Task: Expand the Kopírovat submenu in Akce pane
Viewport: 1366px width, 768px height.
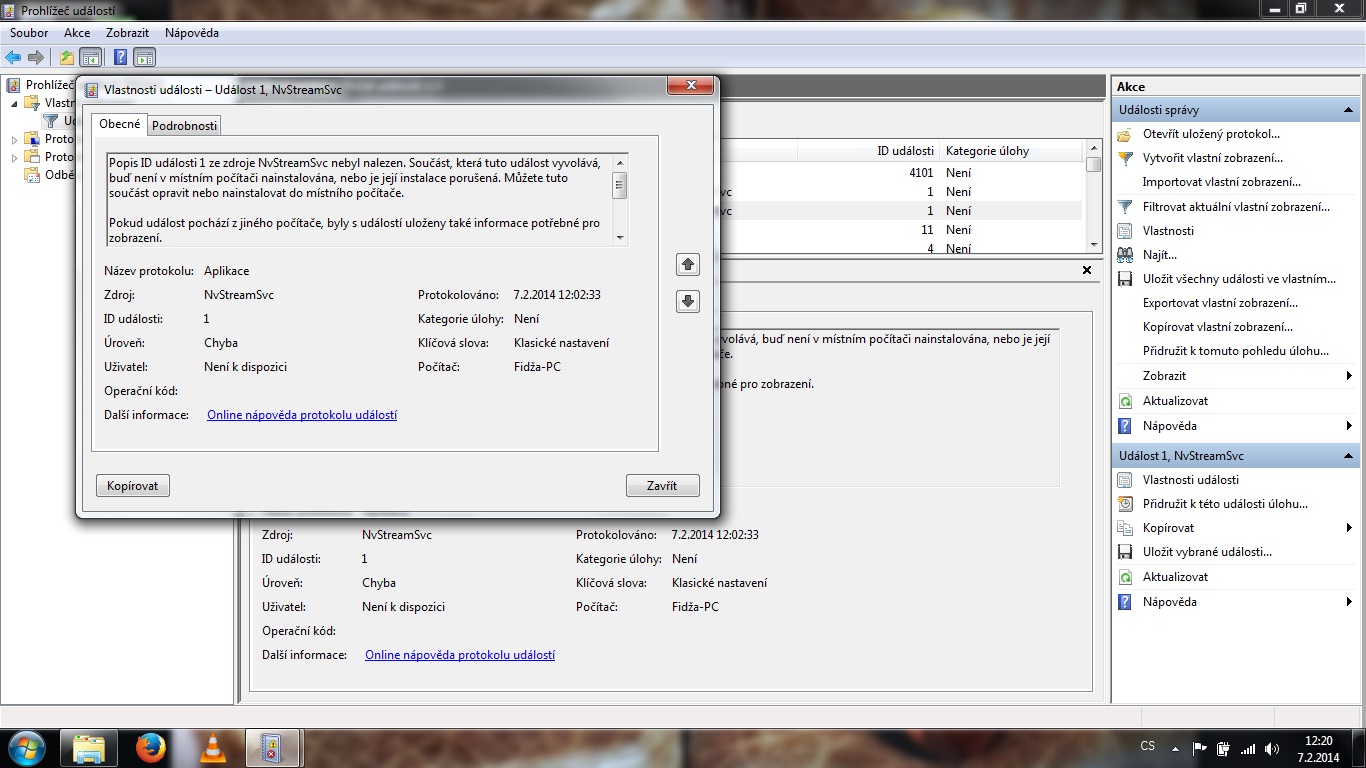Action: pos(1349,528)
